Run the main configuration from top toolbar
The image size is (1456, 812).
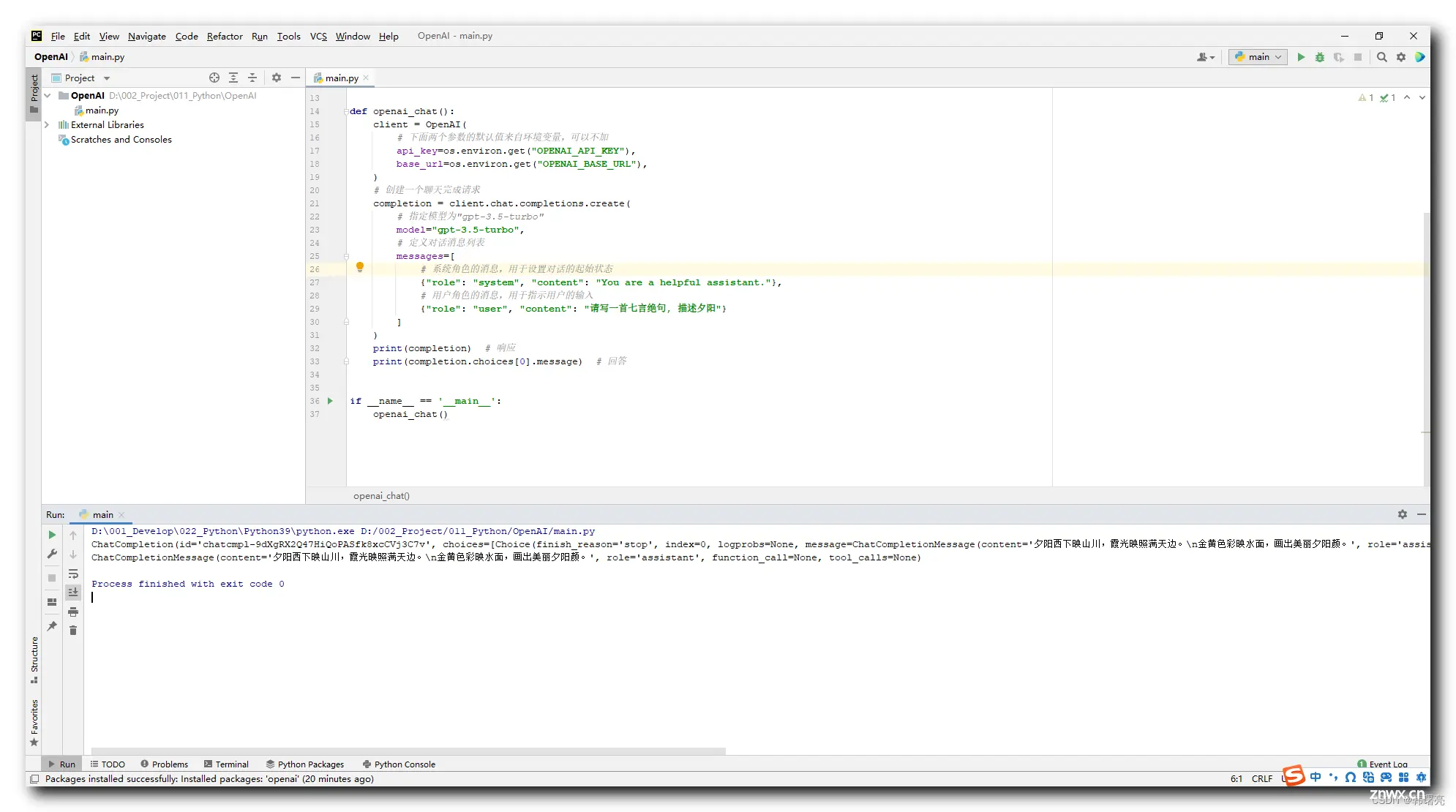pos(1301,57)
